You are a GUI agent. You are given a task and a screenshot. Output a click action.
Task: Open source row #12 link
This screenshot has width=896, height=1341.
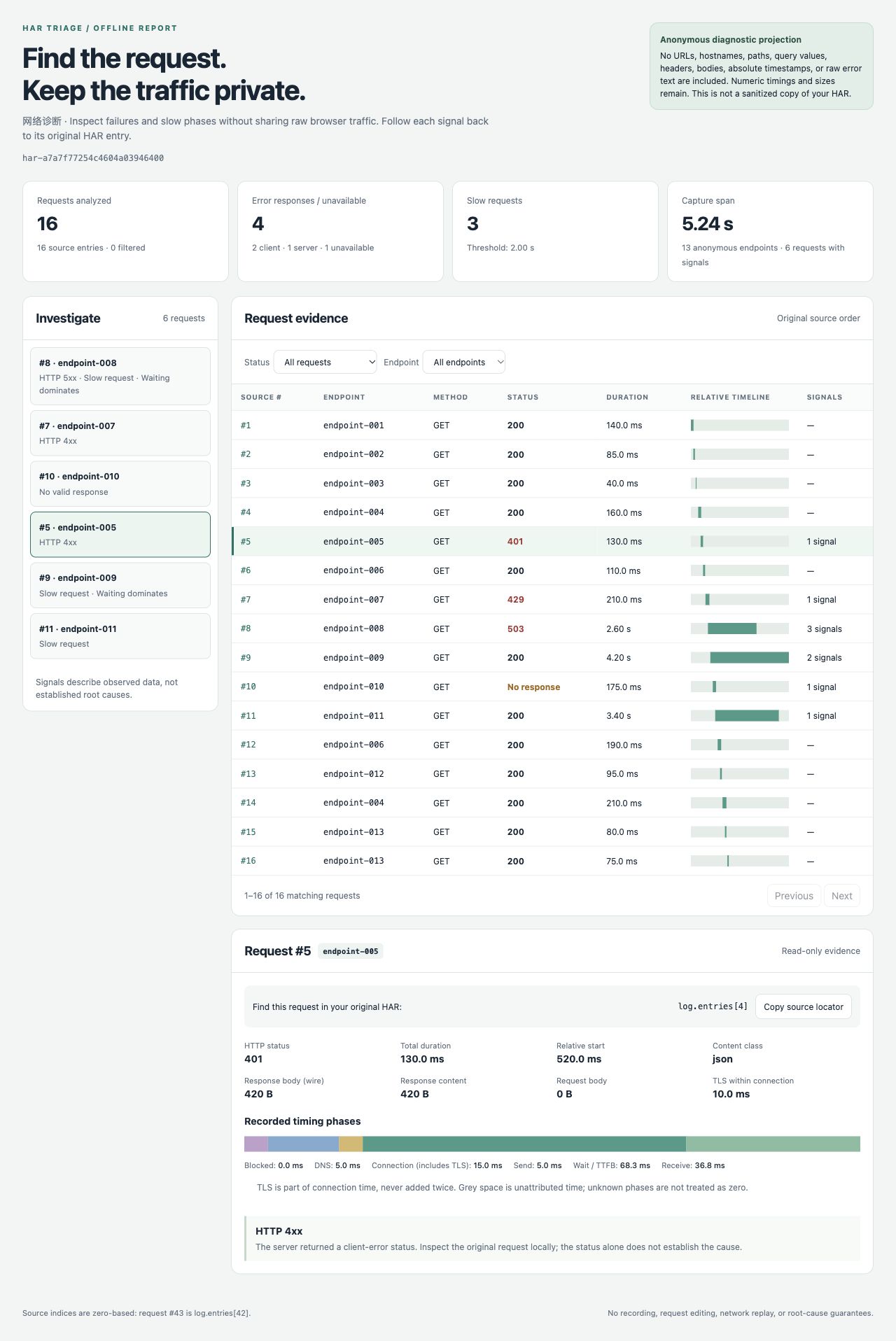pyautogui.click(x=248, y=745)
